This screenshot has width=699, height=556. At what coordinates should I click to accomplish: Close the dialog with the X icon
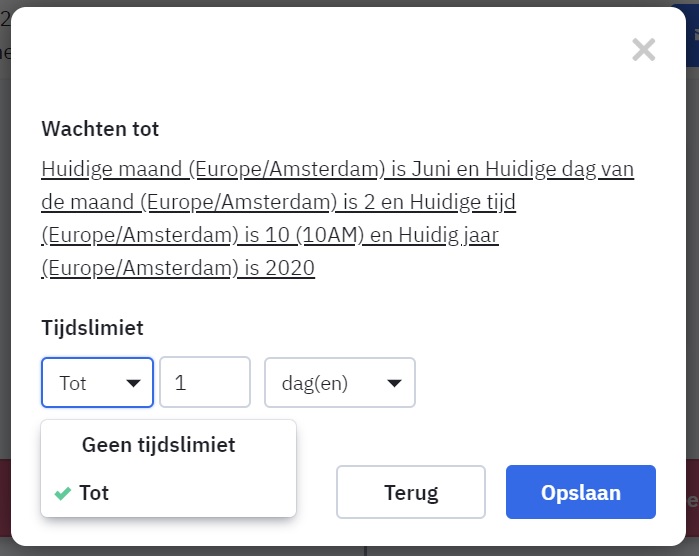pyautogui.click(x=644, y=50)
